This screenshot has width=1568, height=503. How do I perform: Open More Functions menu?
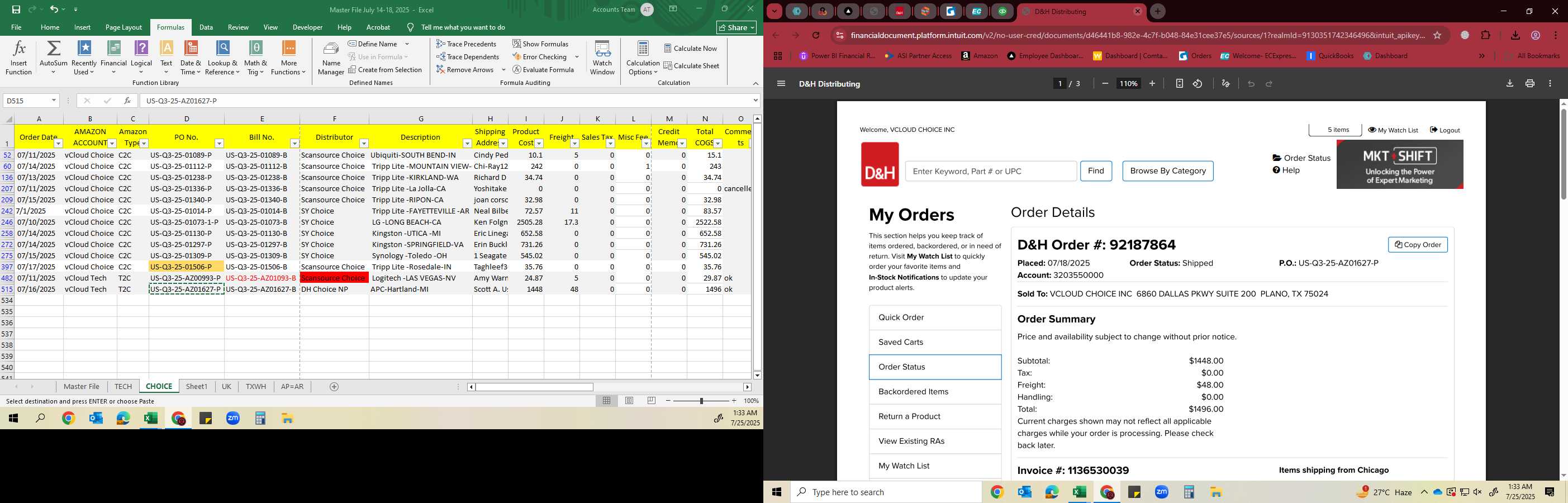pos(288,58)
